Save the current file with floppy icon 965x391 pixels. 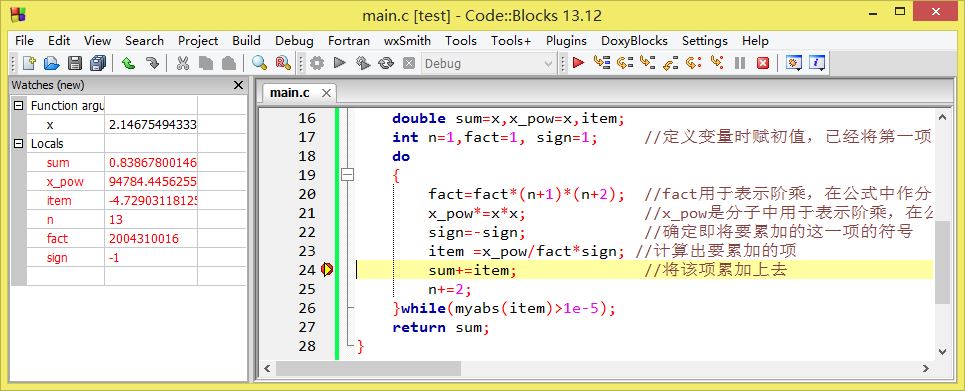[x=75, y=63]
